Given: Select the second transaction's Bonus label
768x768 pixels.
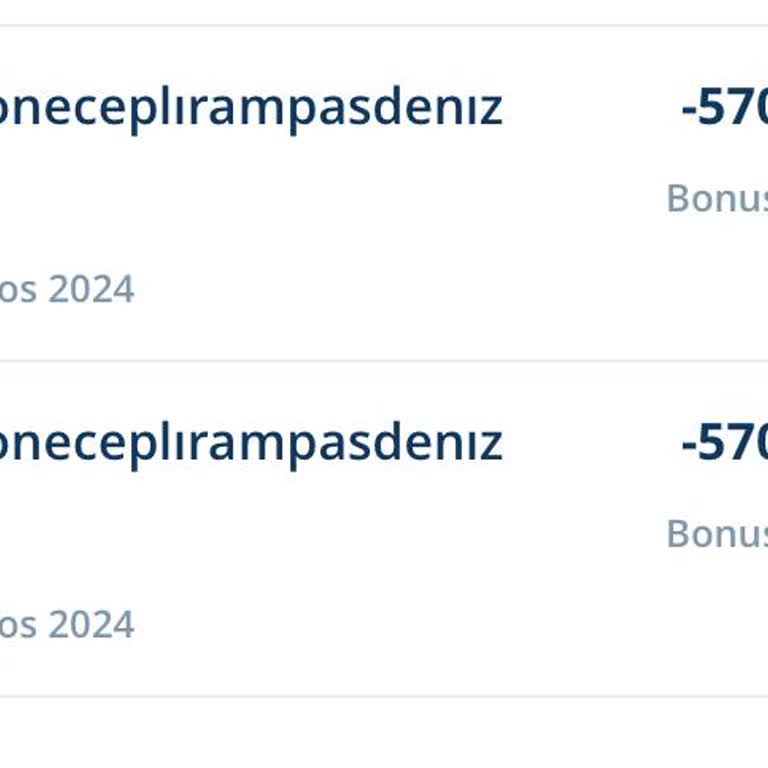Looking at the screenshot, I should [716, 533].
